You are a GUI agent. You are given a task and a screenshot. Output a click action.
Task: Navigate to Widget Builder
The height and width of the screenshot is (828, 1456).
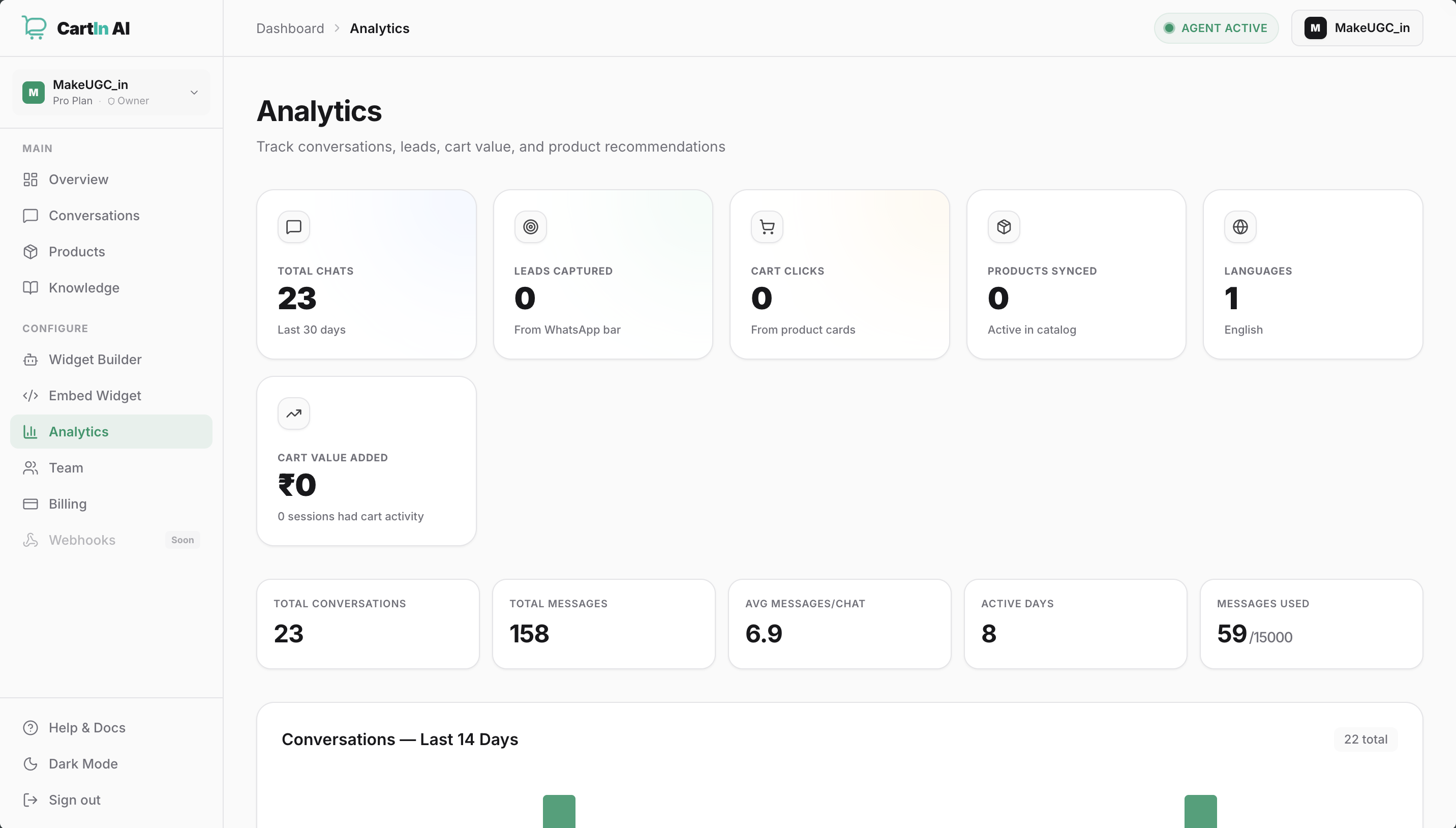(111, 360)
